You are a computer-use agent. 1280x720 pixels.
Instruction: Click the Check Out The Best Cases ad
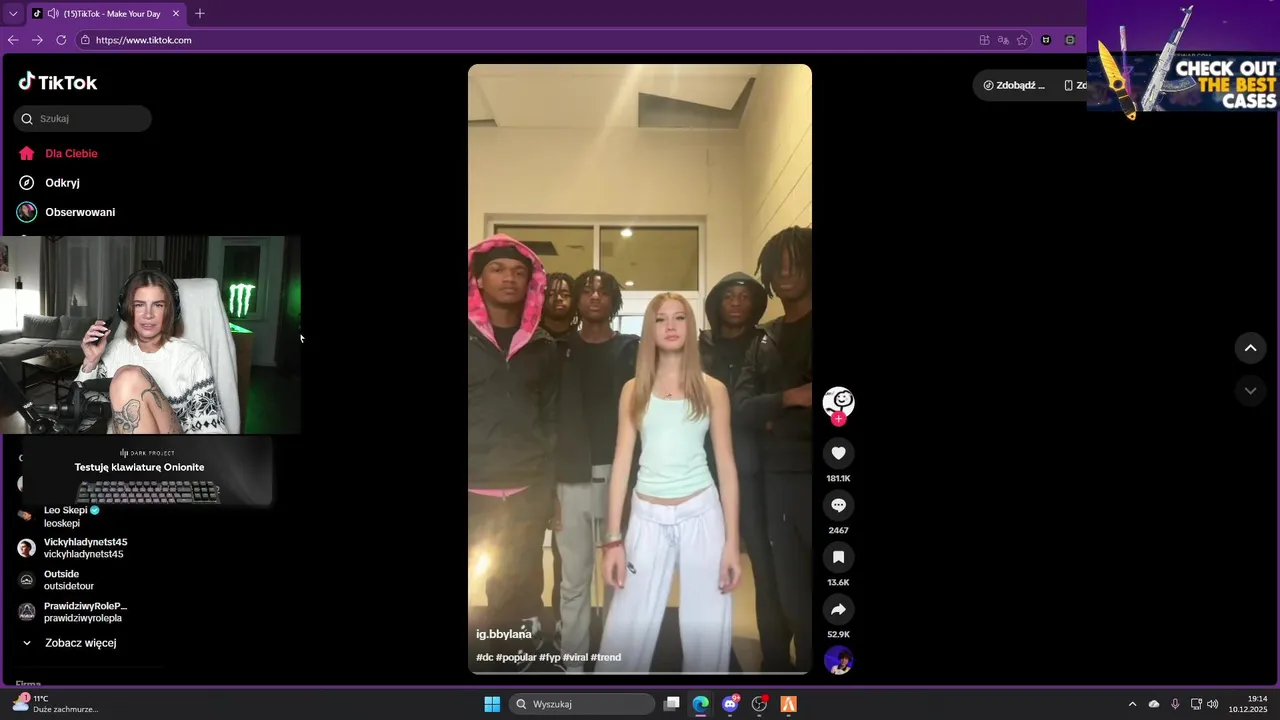coord(1183,56)
